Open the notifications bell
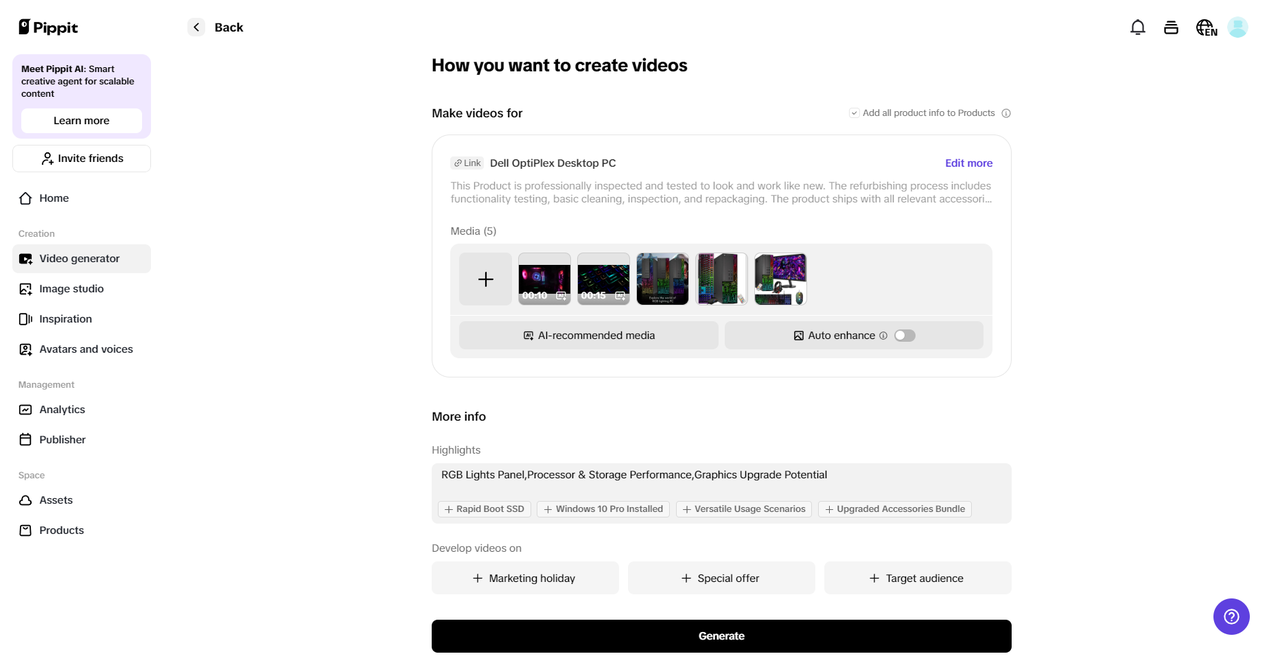This screenshot has width=1280, height=665. click(x=1138, y=27)
